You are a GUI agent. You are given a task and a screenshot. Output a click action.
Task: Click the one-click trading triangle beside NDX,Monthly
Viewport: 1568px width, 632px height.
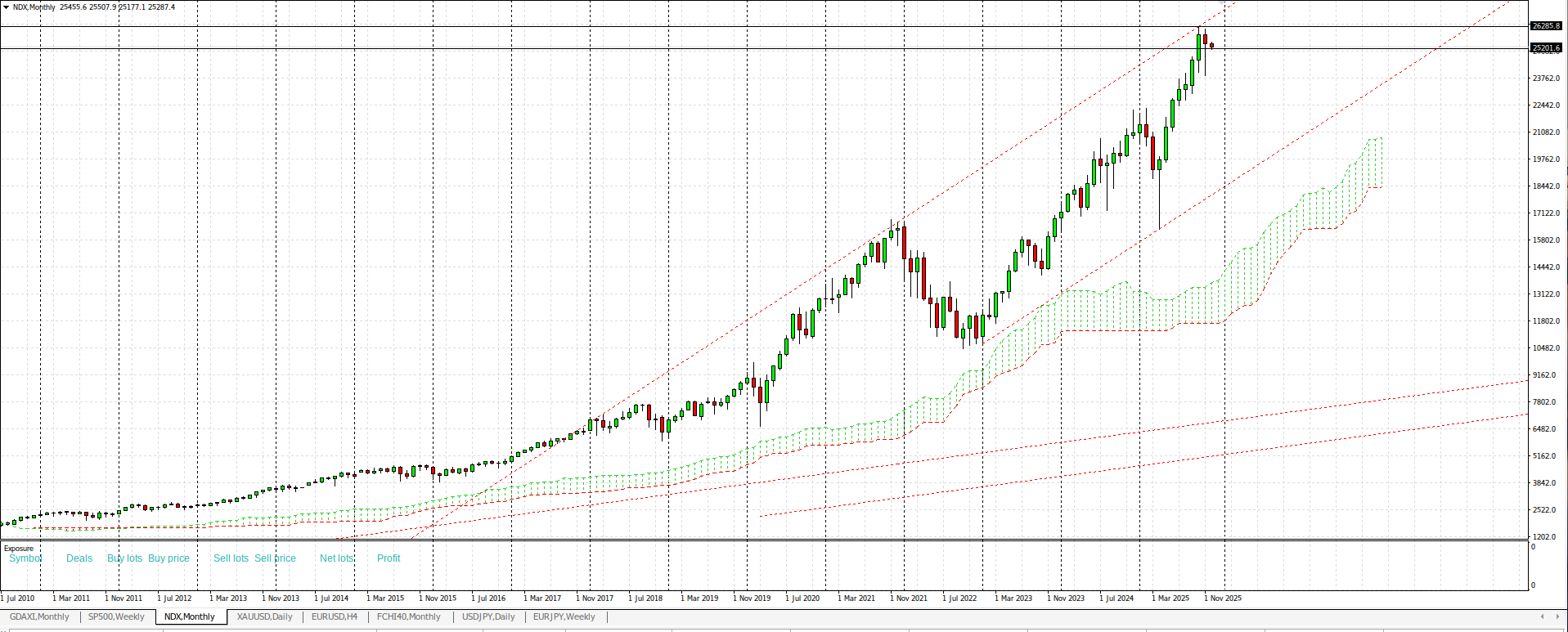pyautogui.click(x=6, y=7)
